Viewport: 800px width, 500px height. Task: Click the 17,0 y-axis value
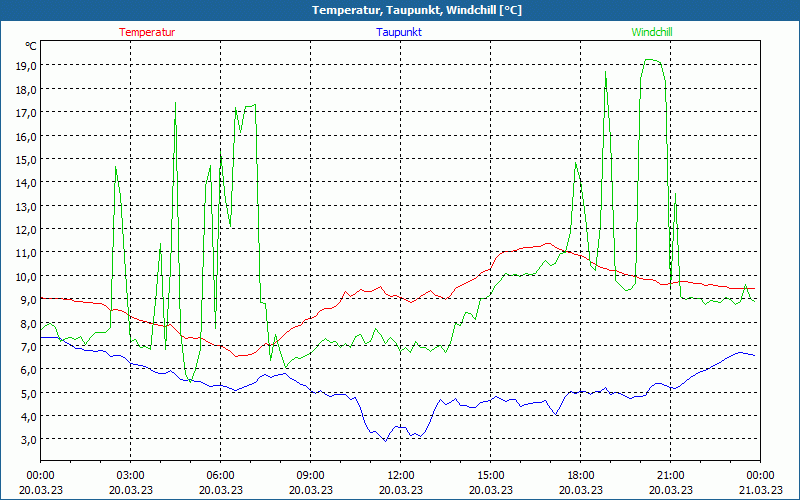(x=26, y=113)
